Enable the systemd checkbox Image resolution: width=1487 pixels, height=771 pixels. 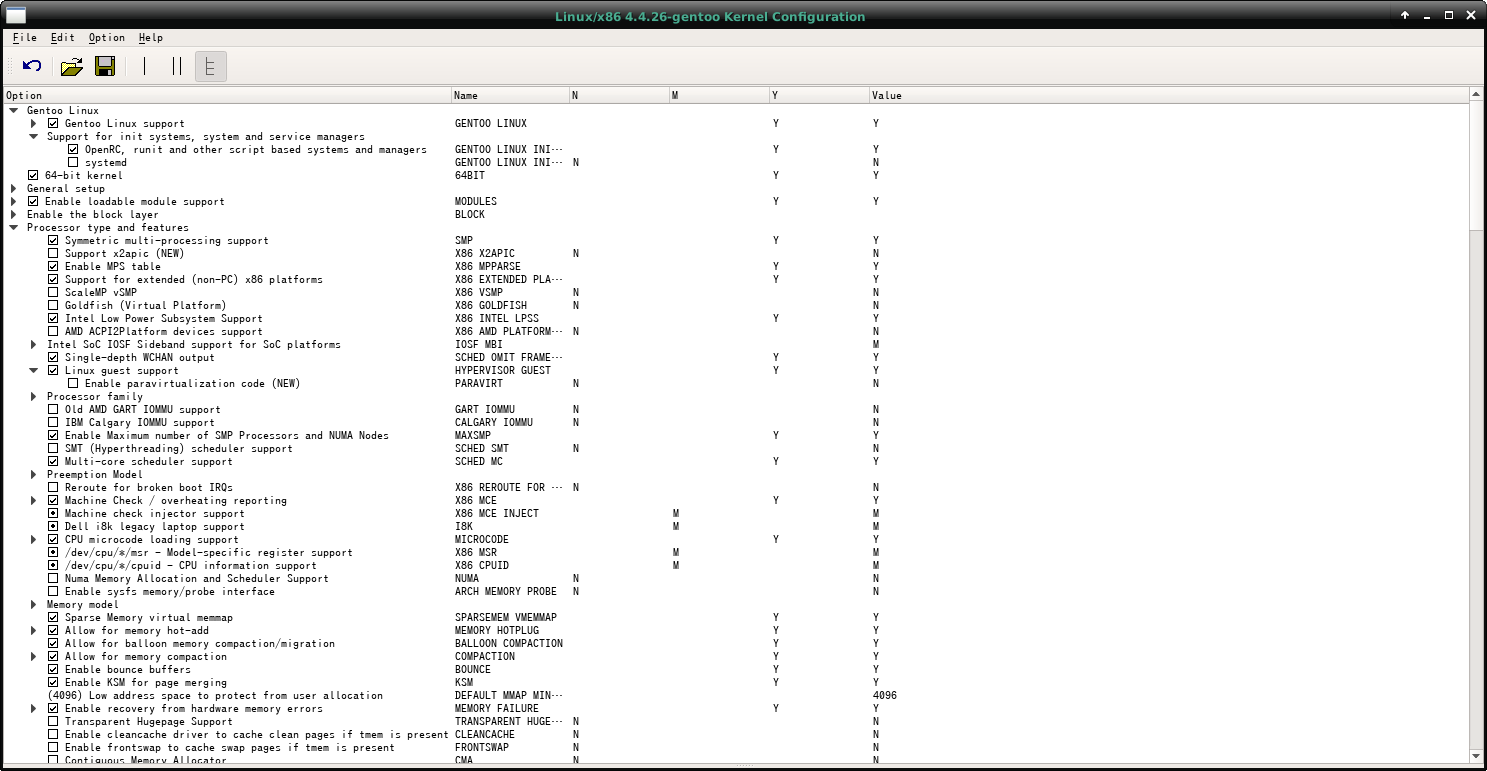coord(73,162)
